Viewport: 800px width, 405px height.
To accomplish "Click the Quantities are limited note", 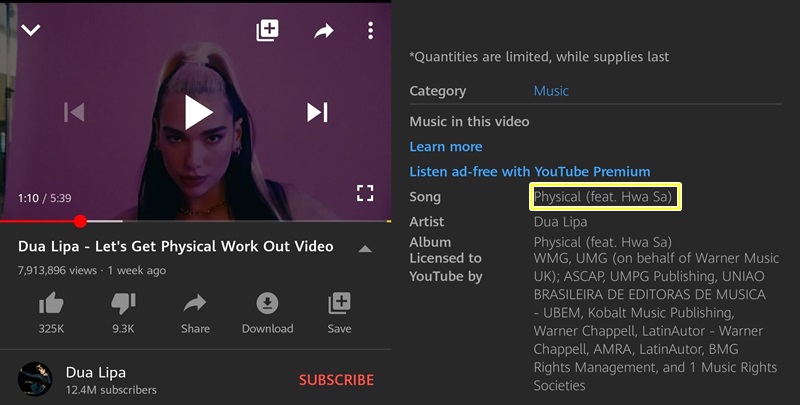I will (x=539, y=57).
